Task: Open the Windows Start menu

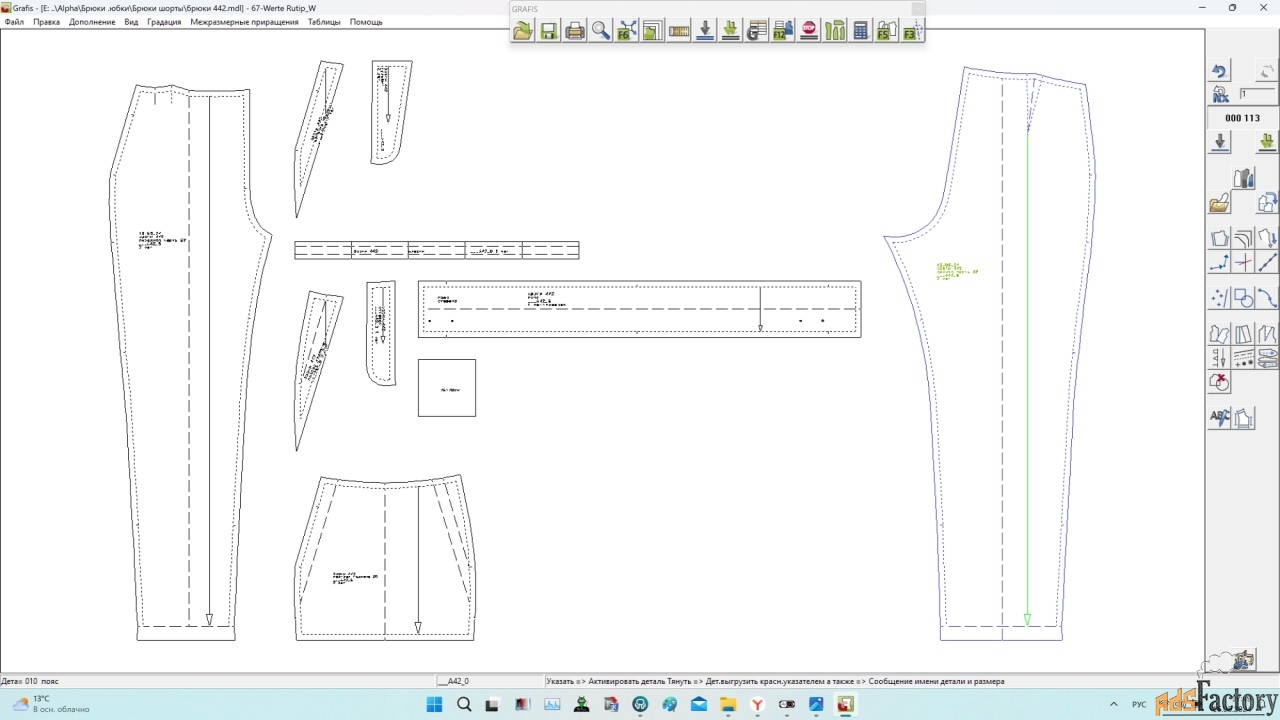Action: tap(435, 705)
